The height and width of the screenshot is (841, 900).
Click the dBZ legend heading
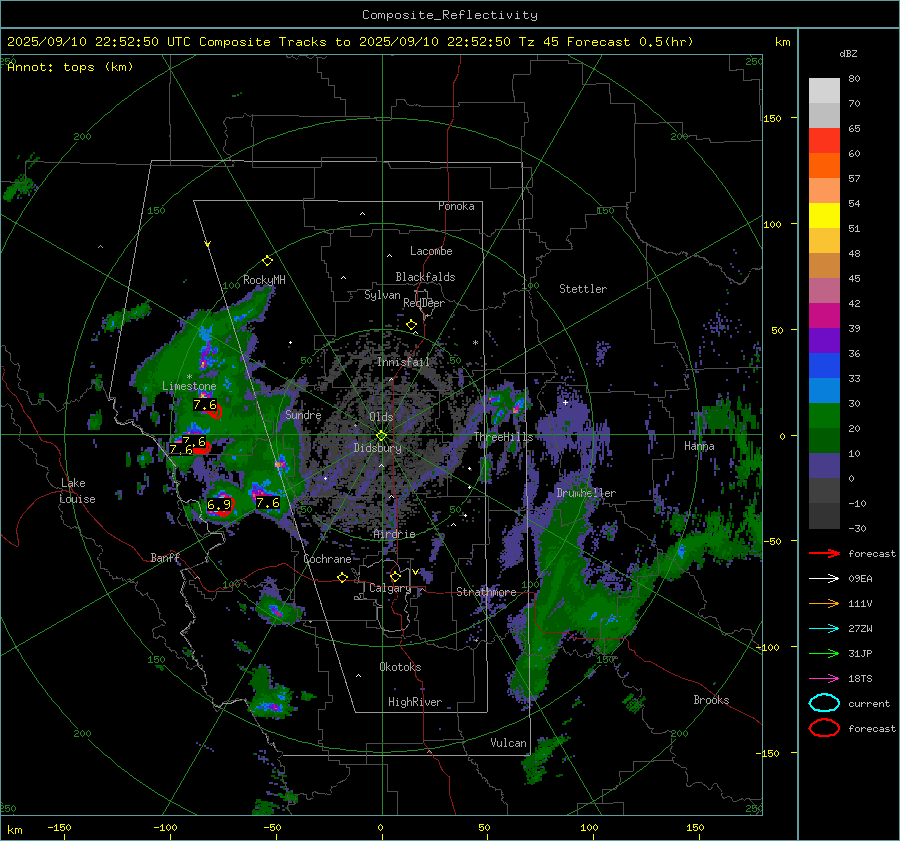click(848, 54)
